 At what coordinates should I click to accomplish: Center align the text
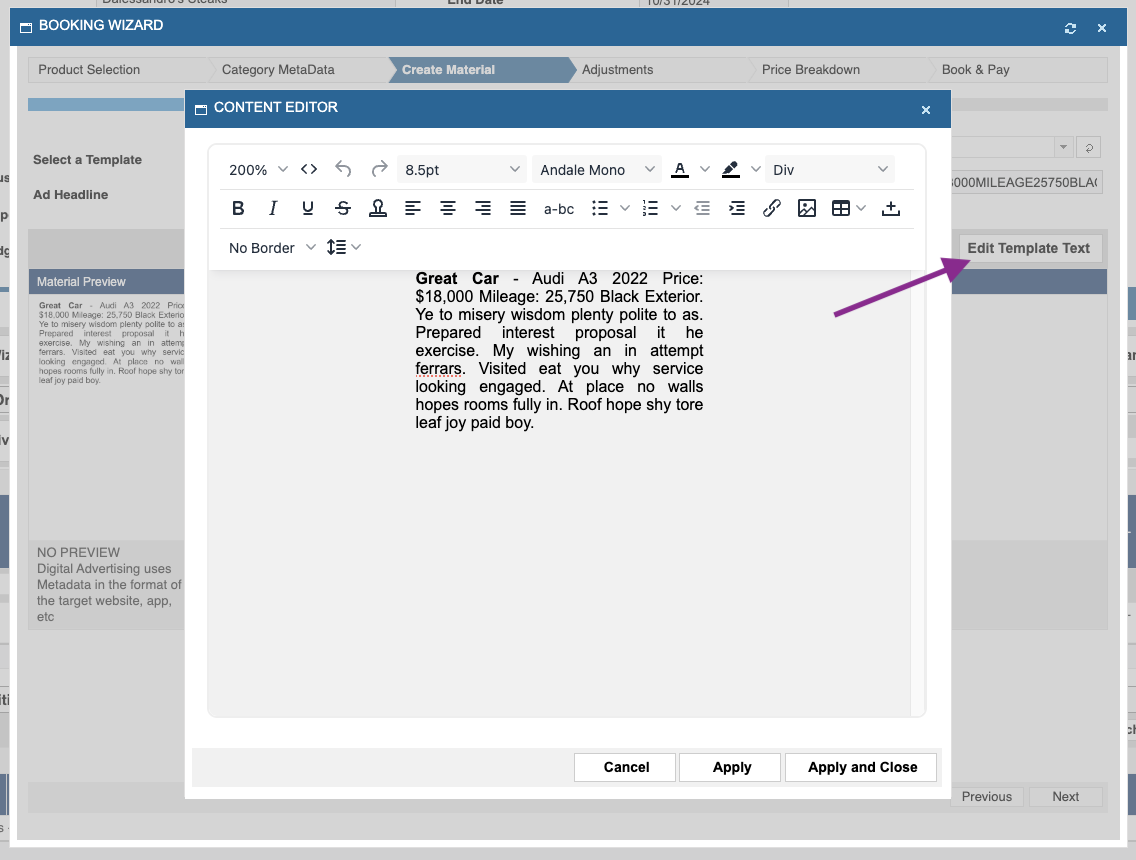click(x=448, y=209)
